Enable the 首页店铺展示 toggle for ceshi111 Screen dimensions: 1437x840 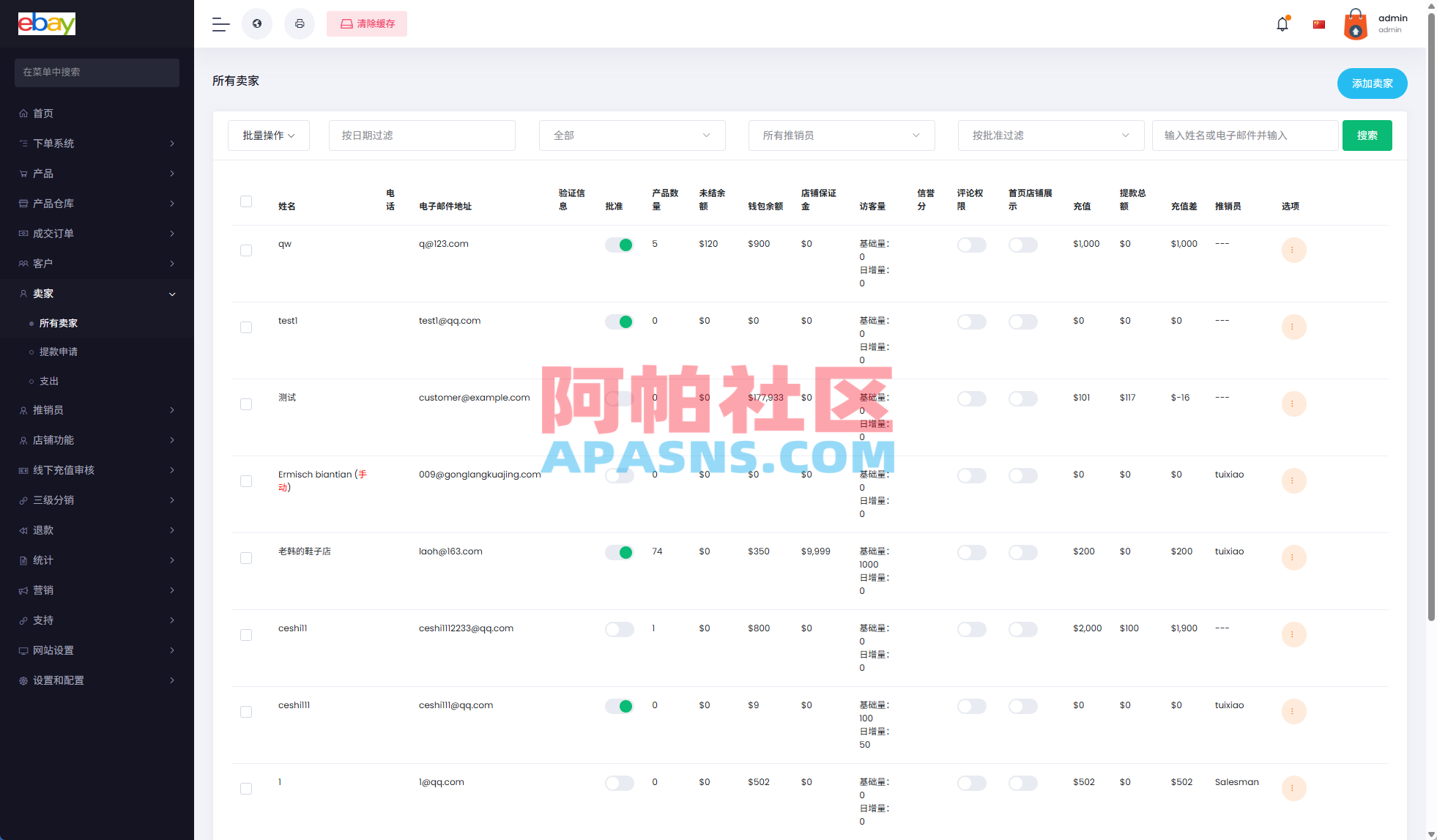pos(1023,706)
